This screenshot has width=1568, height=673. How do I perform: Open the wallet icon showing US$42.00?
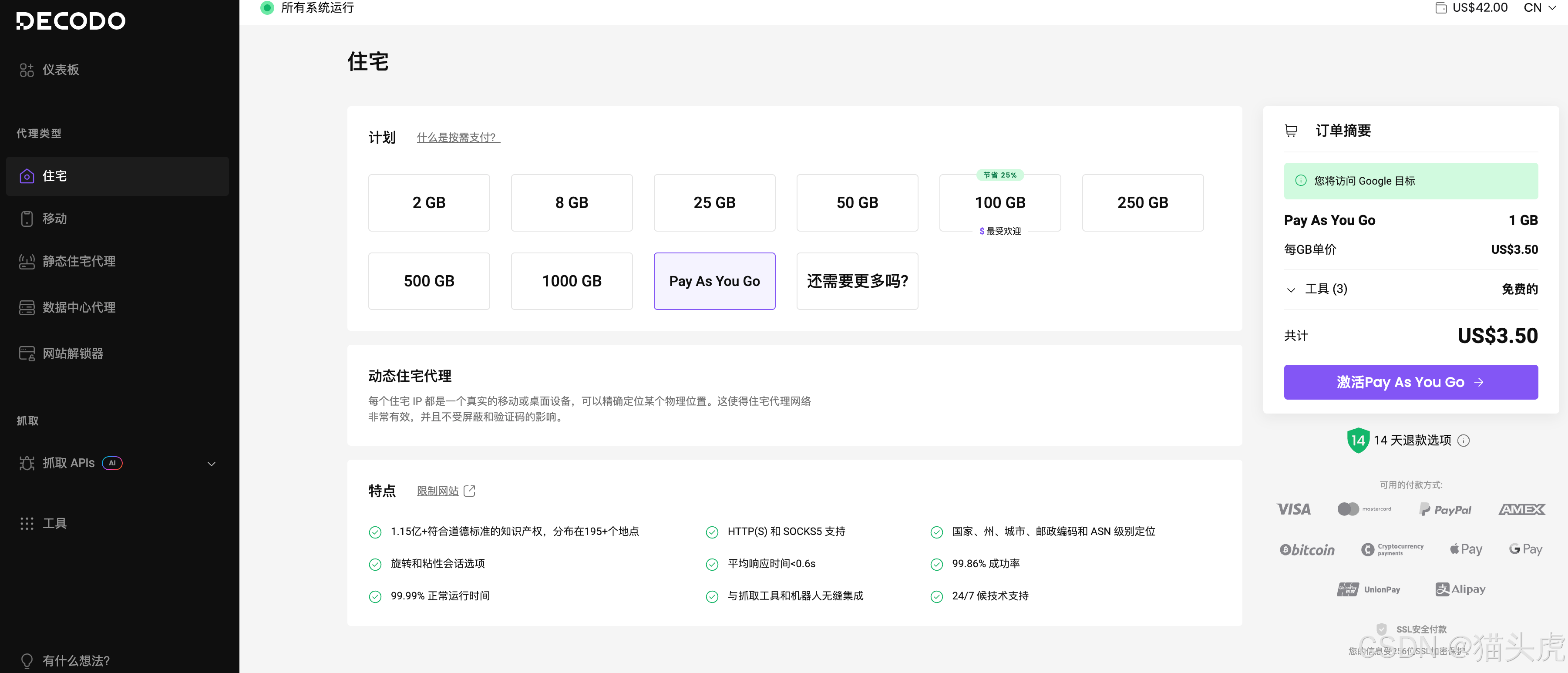tap(1441, 7)
